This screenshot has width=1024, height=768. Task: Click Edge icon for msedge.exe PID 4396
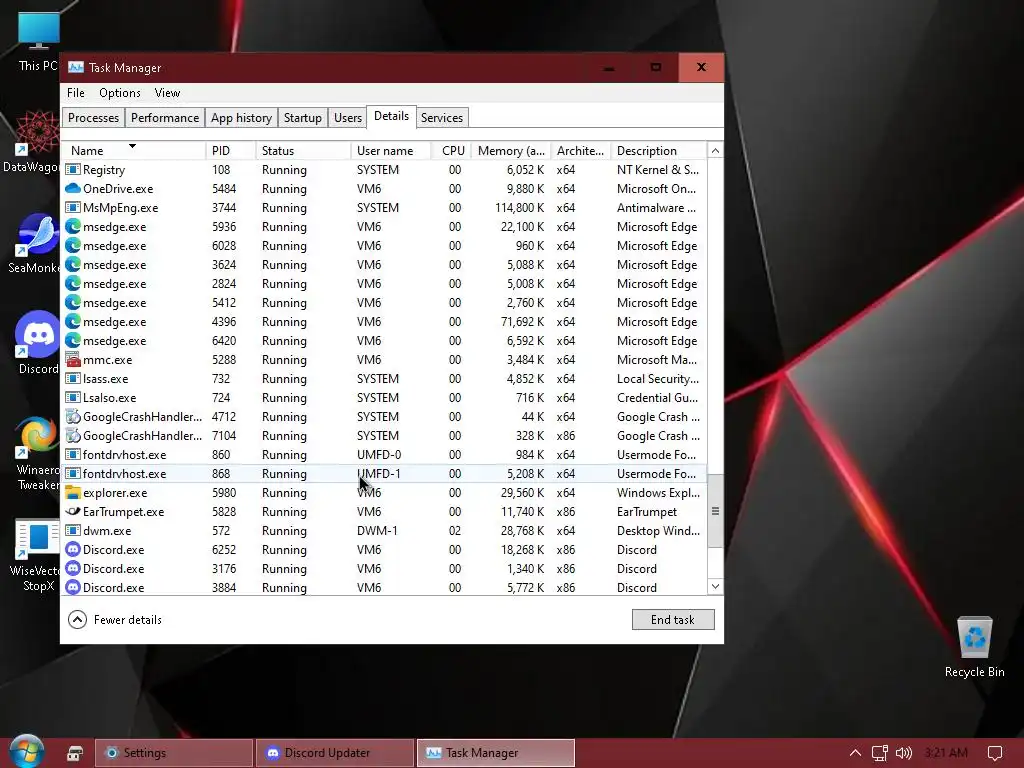click(72, 322)
